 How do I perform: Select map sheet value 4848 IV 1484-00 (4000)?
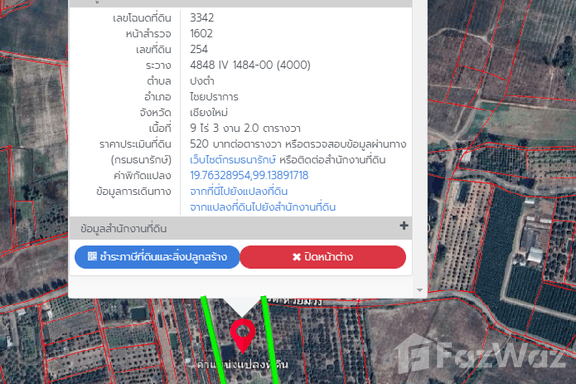(x=250, y=65)
